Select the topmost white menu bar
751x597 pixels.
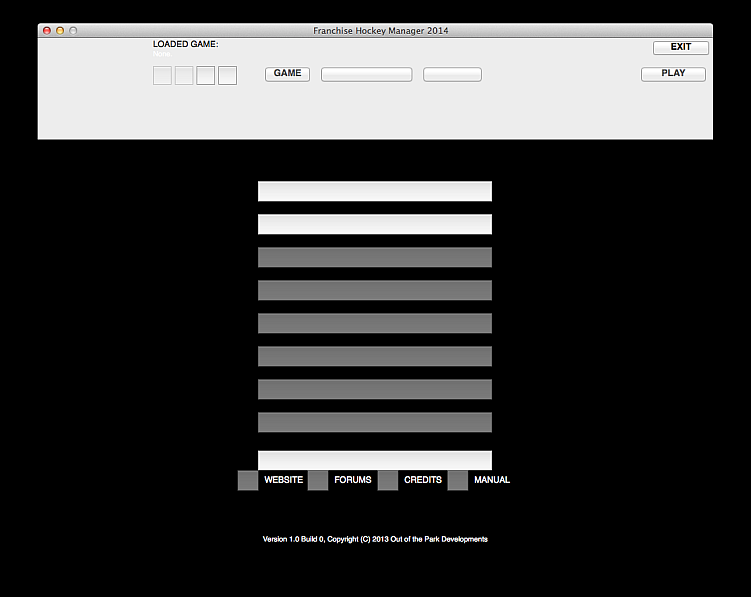click(x=375, y=191)
